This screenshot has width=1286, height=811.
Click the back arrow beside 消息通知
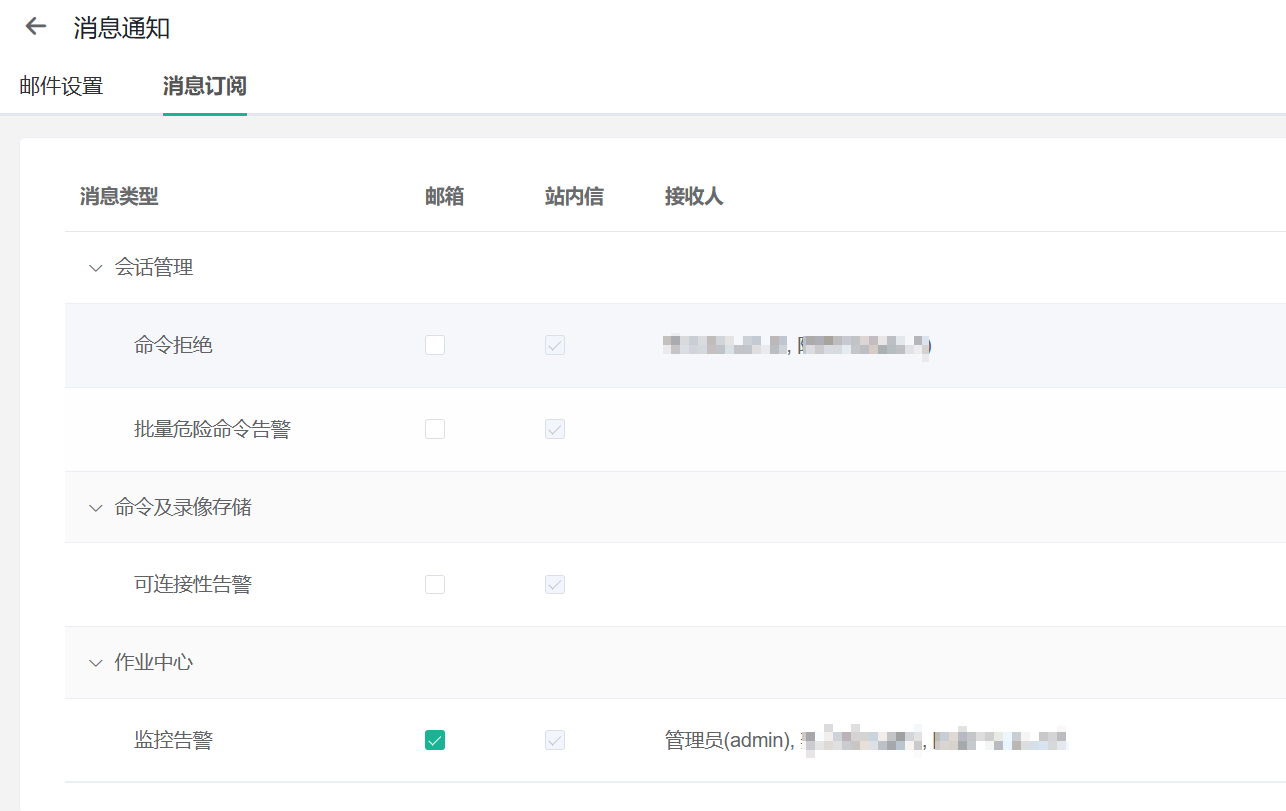tap(36, 27)
